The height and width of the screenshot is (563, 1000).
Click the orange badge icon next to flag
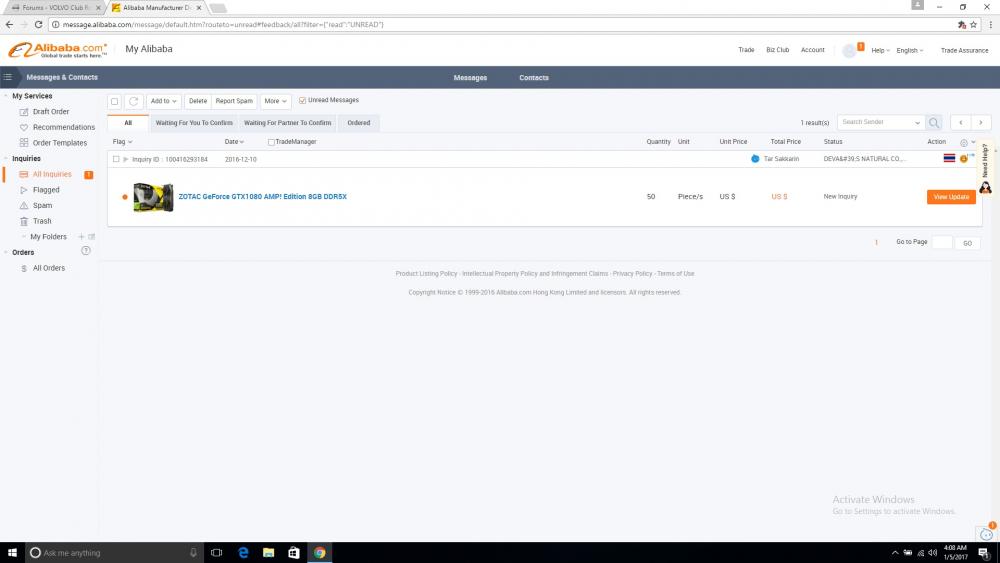[x=964, y=159]
